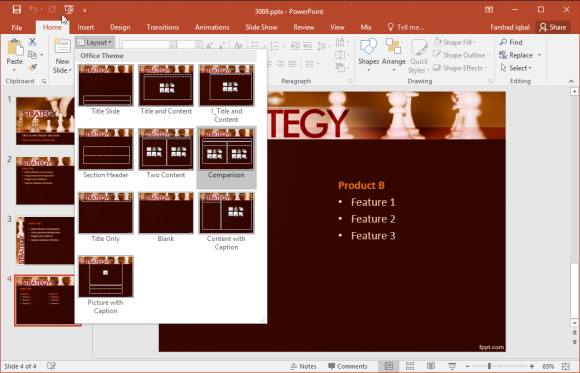Click the Paste clipboard icon
The height and width of the screenshot is (373, 580).
pos(15,48)
